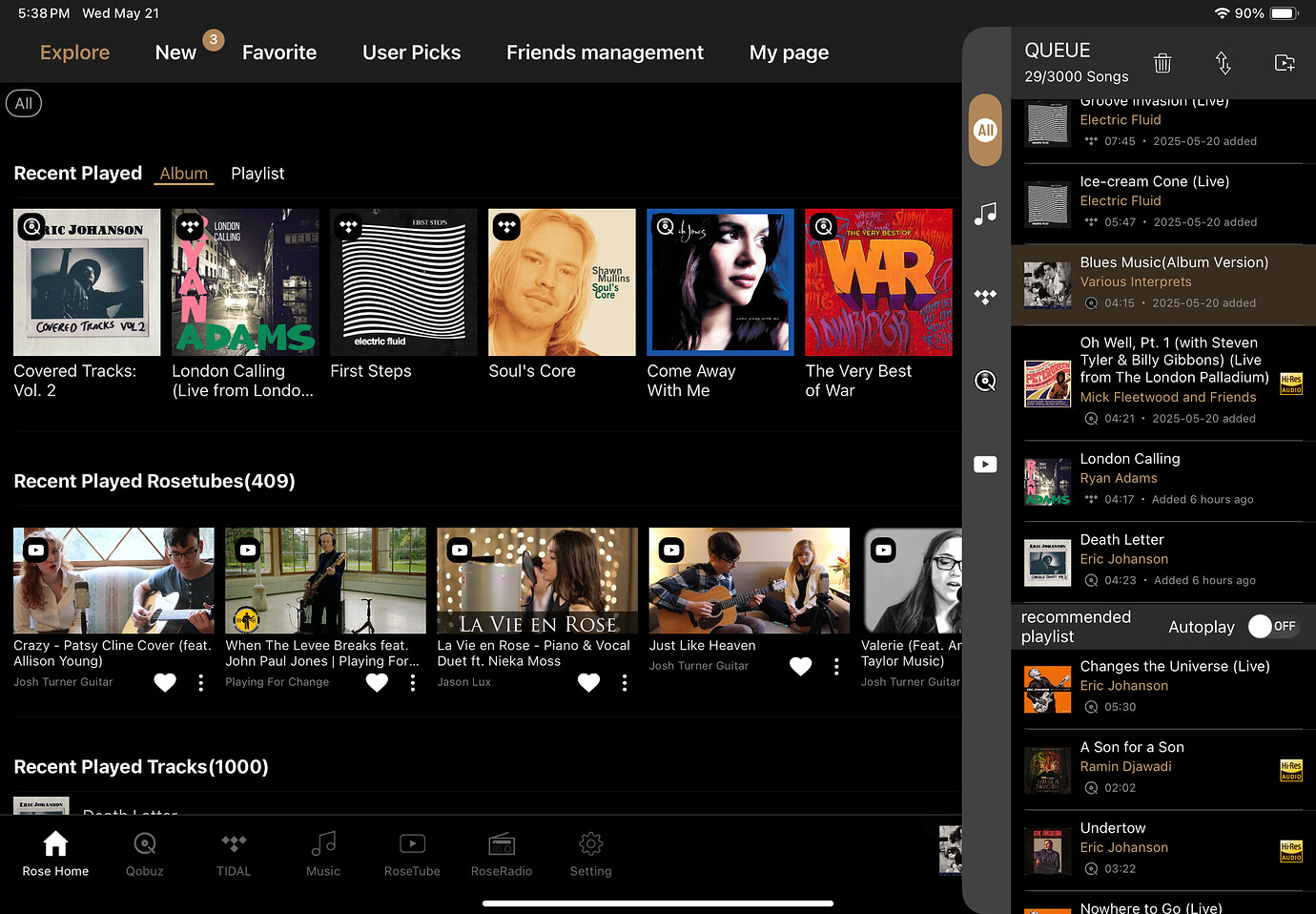Play recommended A Son for a Son
Image resolution: width=1316 pixels, height=914 pixels.
click(1163, 770)
